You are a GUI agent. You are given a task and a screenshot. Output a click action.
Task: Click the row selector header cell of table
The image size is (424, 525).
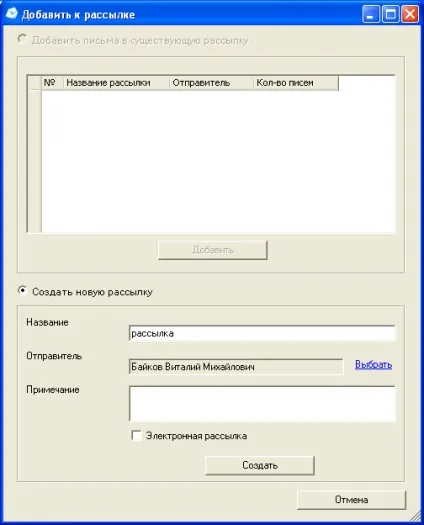click(34, 83)
